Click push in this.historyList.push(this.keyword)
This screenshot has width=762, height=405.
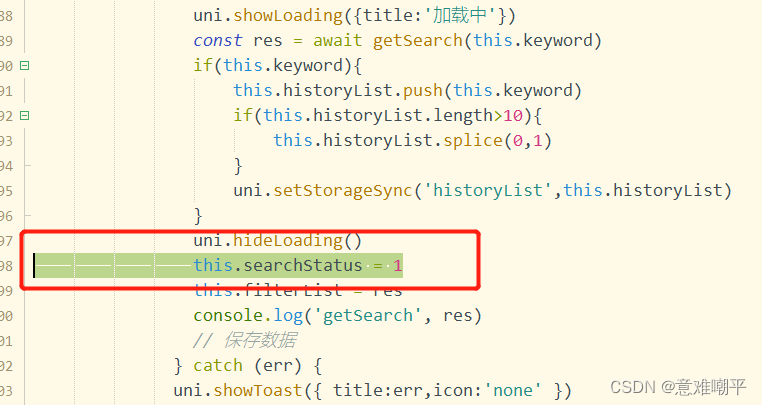pyautogui.click(x=423, y=90)
